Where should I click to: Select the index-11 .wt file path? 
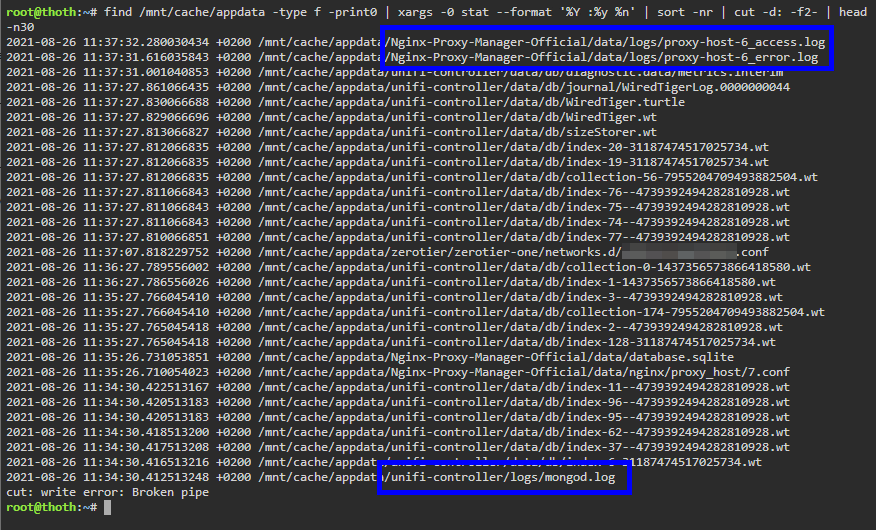[x=524, y=388]
